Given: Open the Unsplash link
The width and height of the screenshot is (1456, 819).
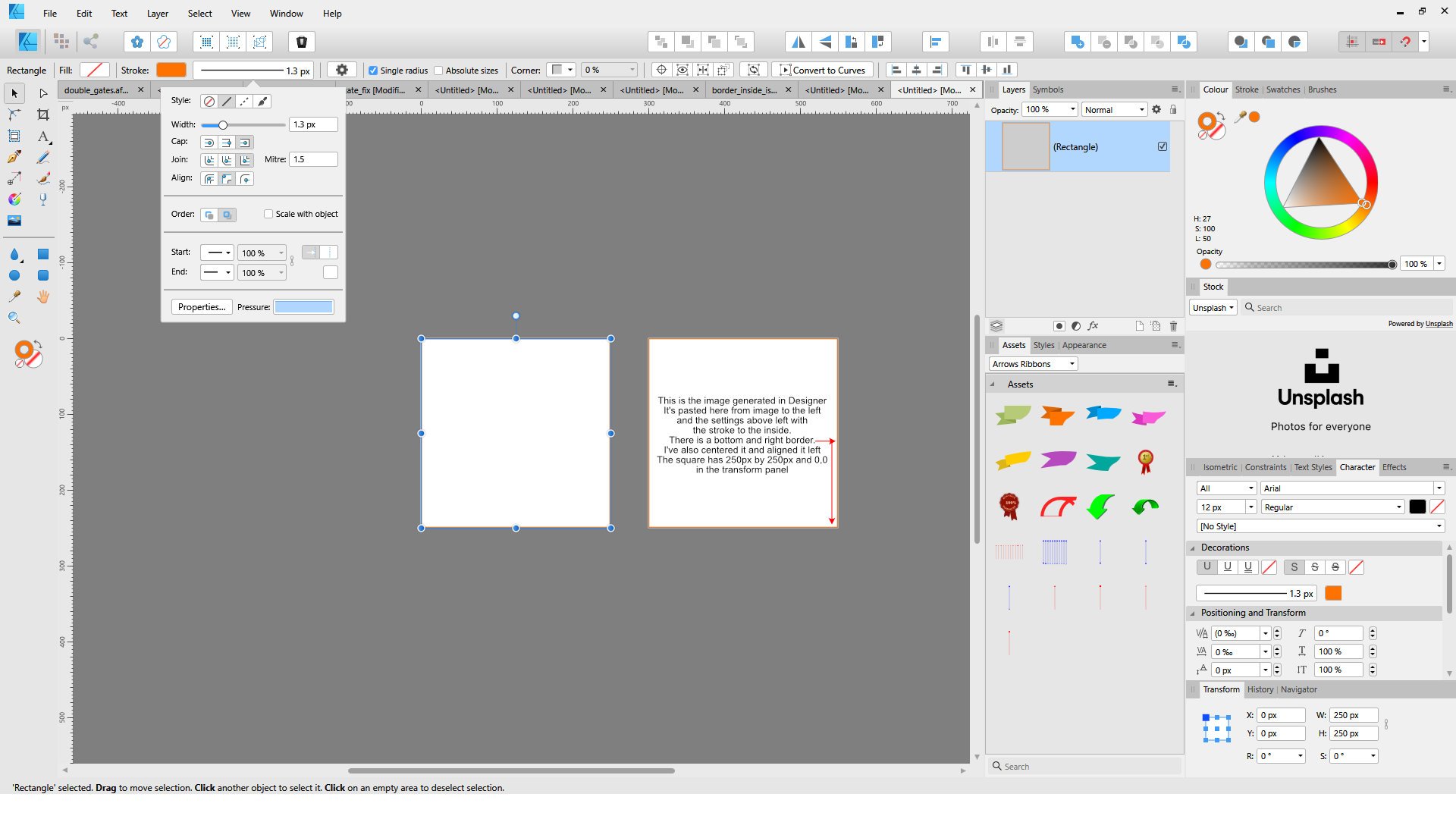Looking at the screenshot, I should (x=1439, y=324).
